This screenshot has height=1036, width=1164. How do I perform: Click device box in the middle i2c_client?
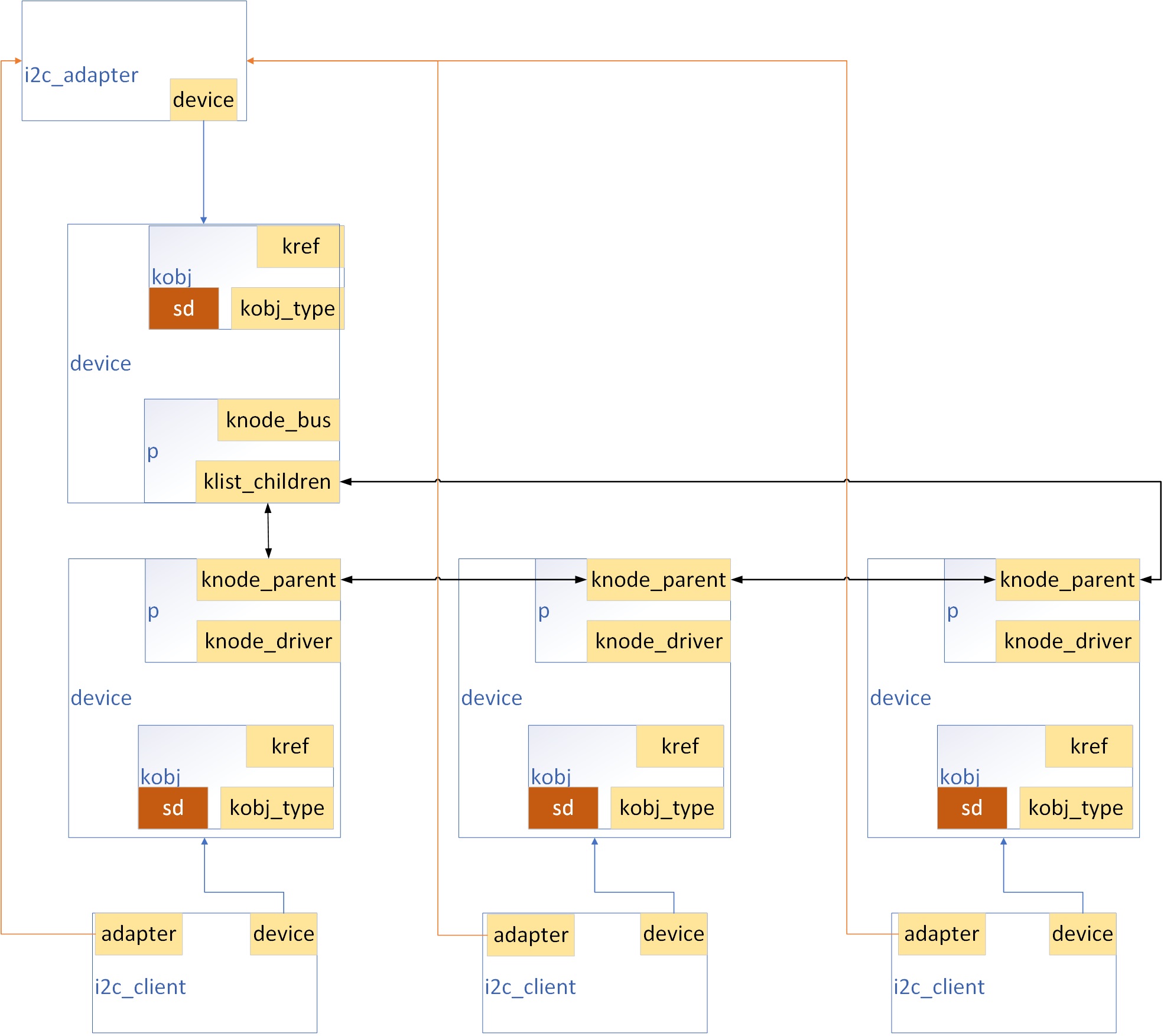pos(674,934)
